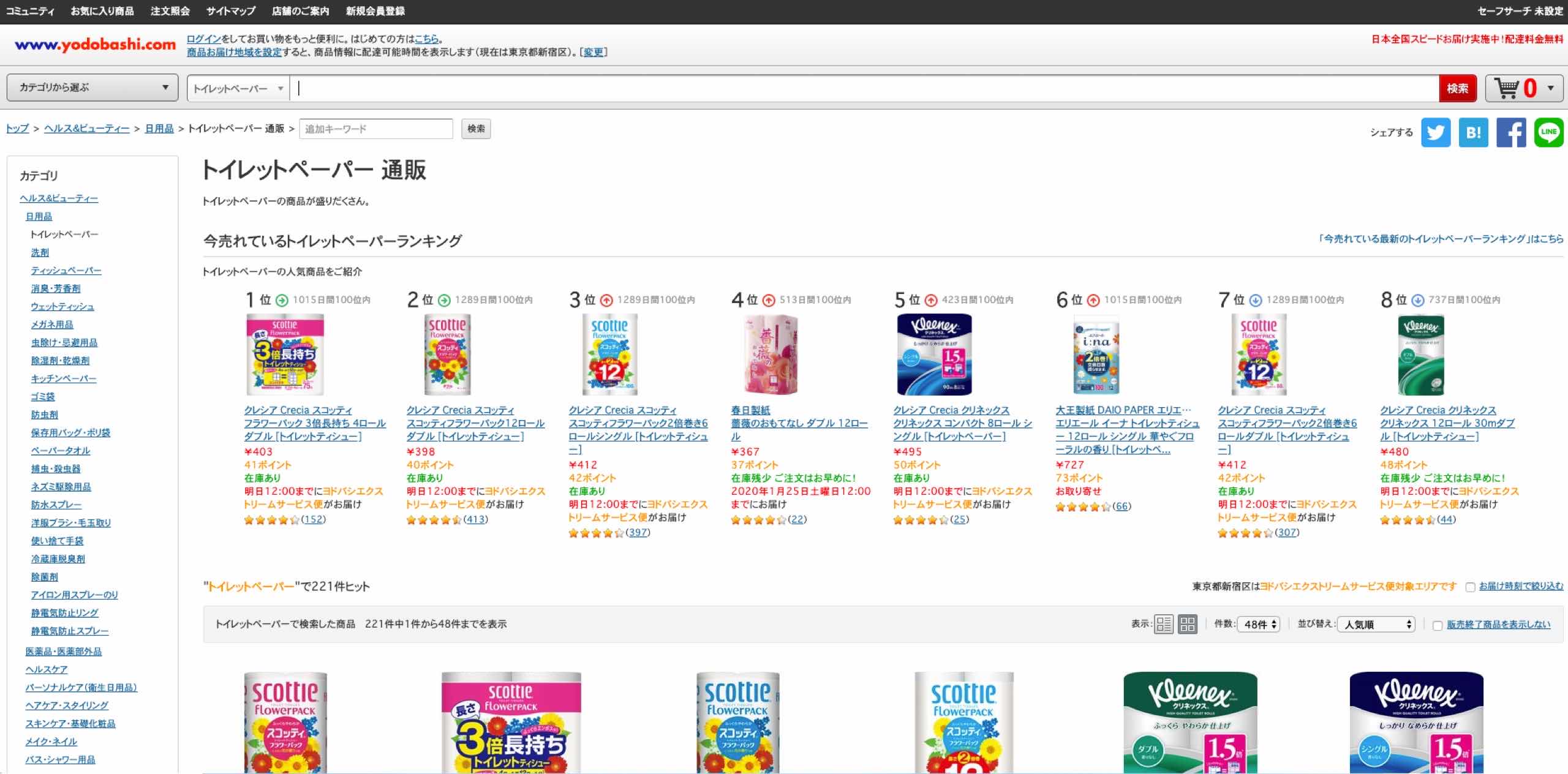This screenshot has width=1568, height=774.
Task: Open サイトマップ in top menu
Action: click(231, 11)
